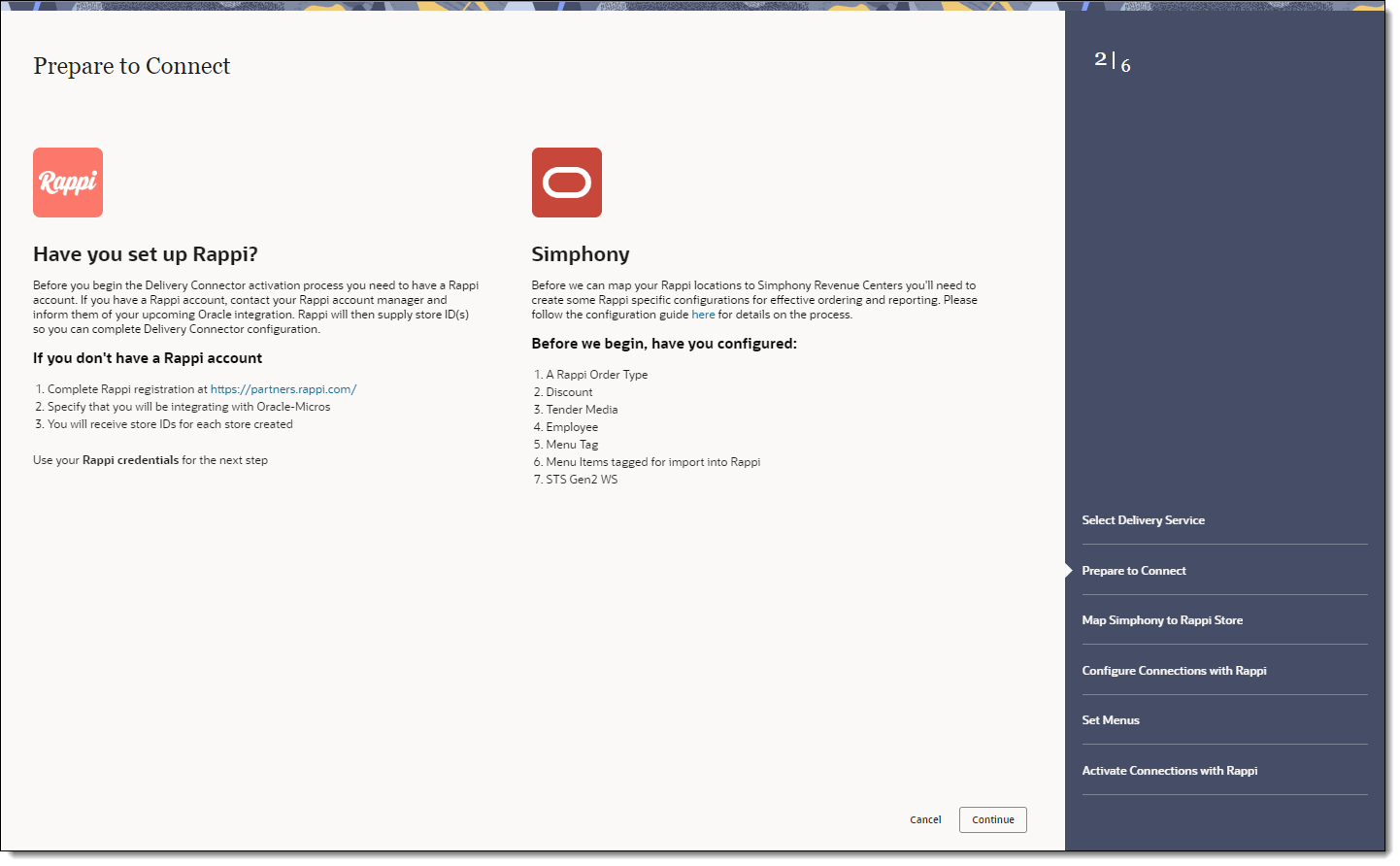Screen dimensions: 1400x866
Task: Open the partners.rappi.com registration link
Action: pyautogui.click(x=283, y=389)
